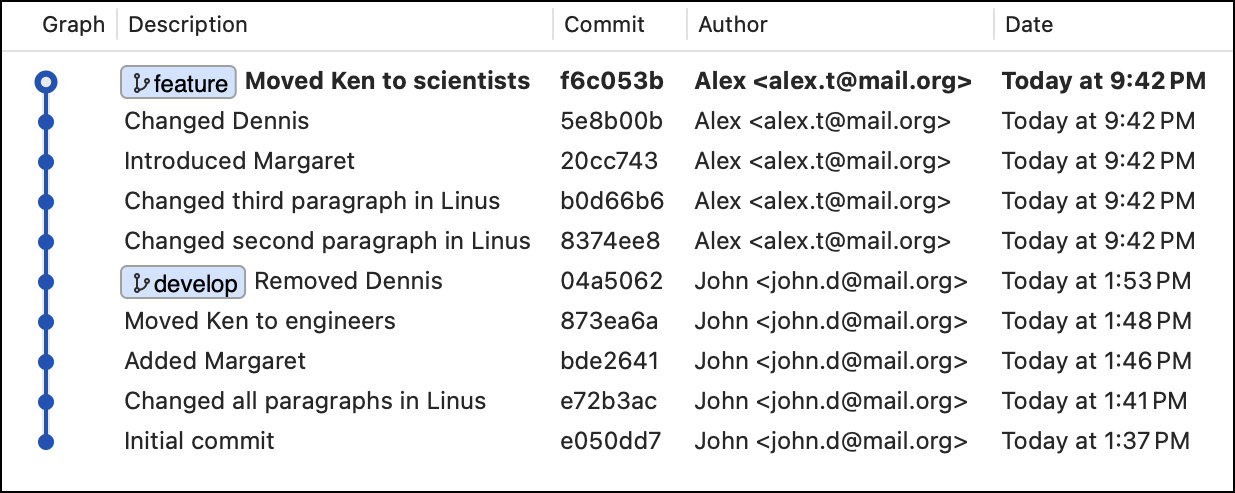
Task: Click the Graph column header
Action: (73, 25)
